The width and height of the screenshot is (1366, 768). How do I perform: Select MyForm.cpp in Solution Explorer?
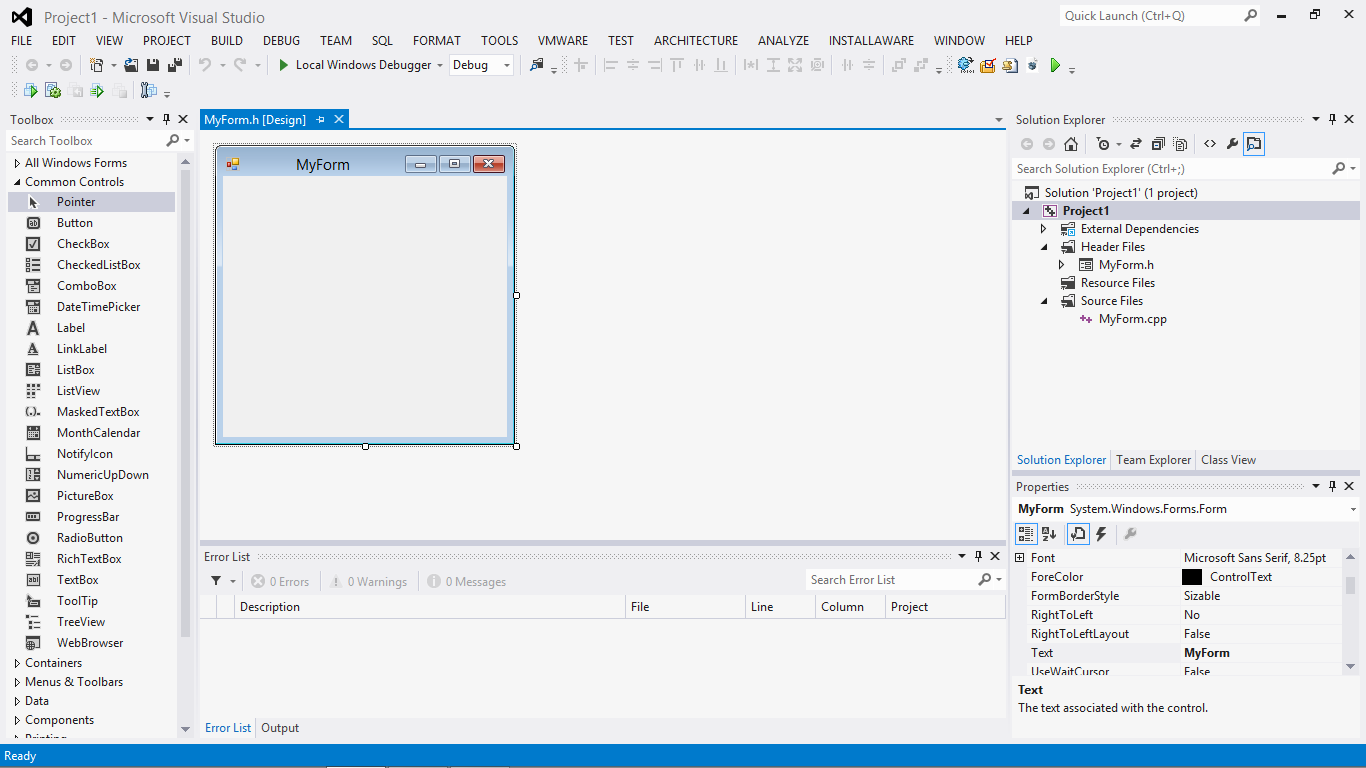click(1132, 319)
